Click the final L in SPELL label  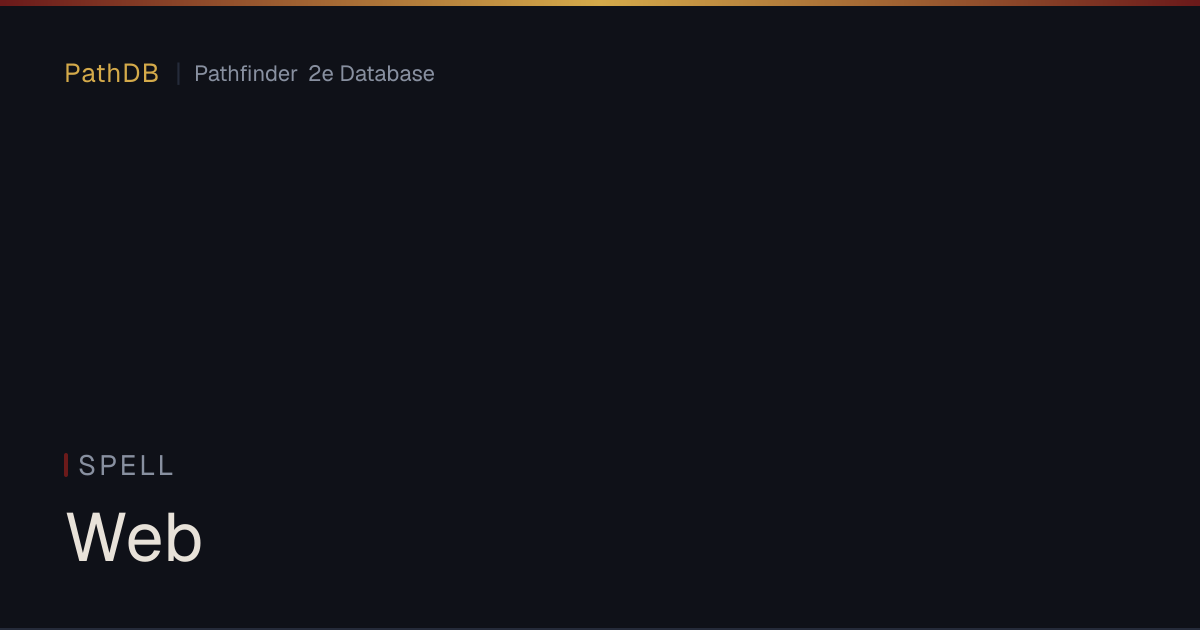166,465
